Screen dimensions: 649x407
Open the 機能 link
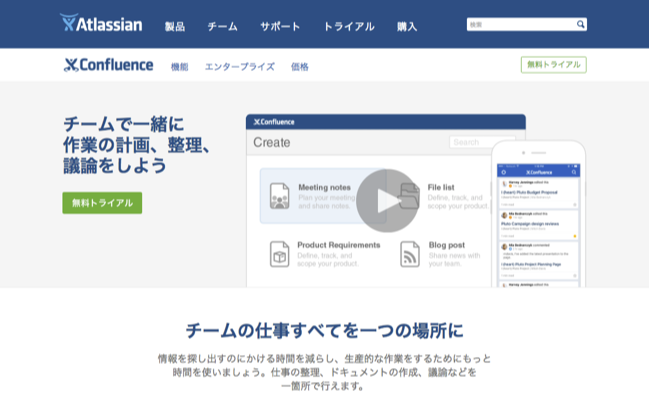[x=180, y=67]
